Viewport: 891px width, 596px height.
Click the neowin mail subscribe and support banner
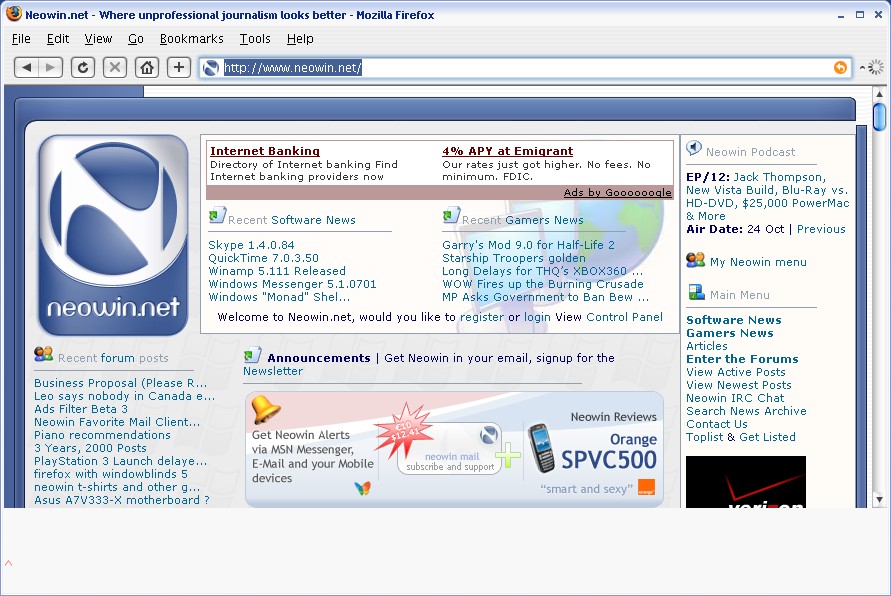[x=450, y=449]
